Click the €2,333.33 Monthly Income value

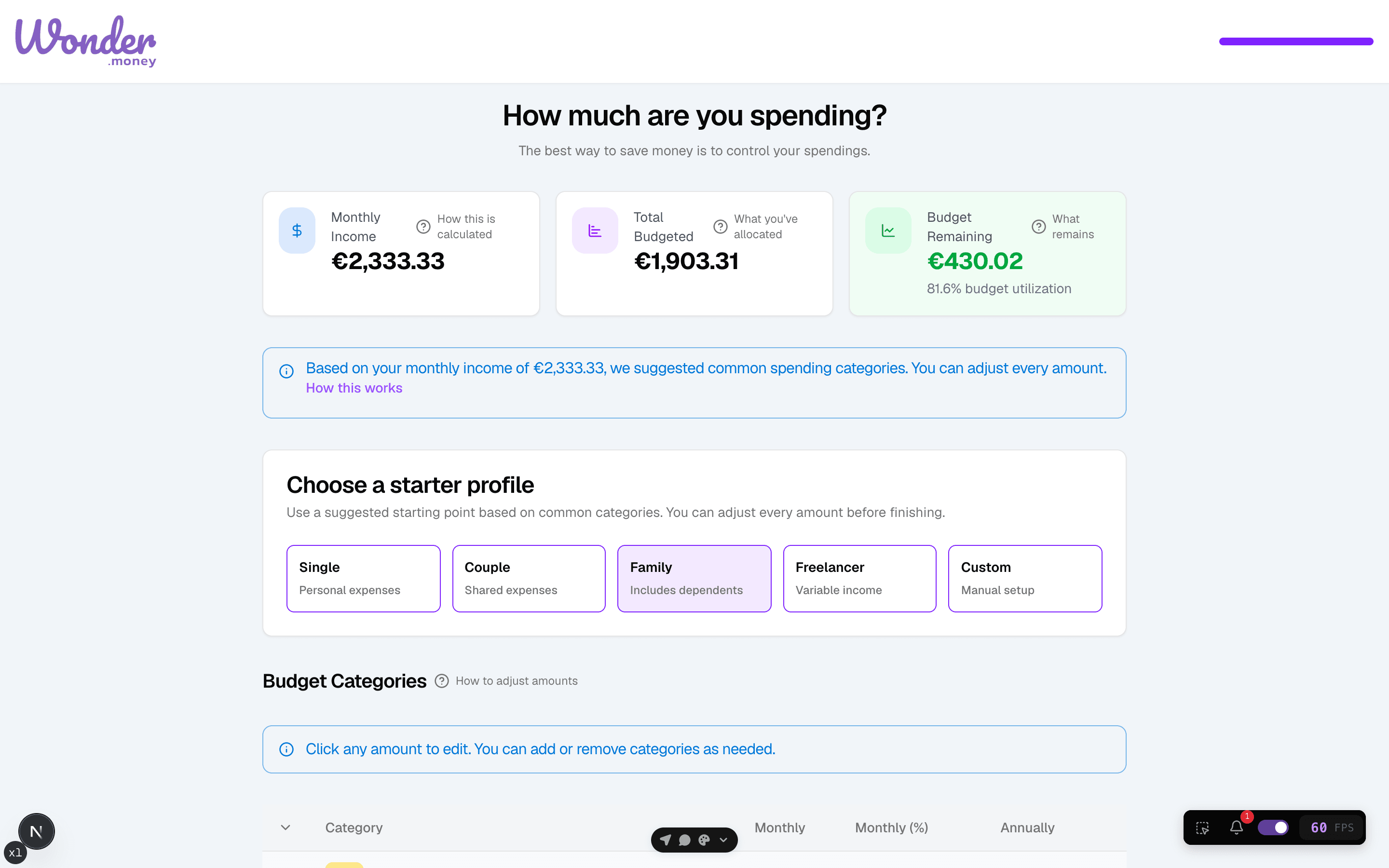(x=388, y=262)
